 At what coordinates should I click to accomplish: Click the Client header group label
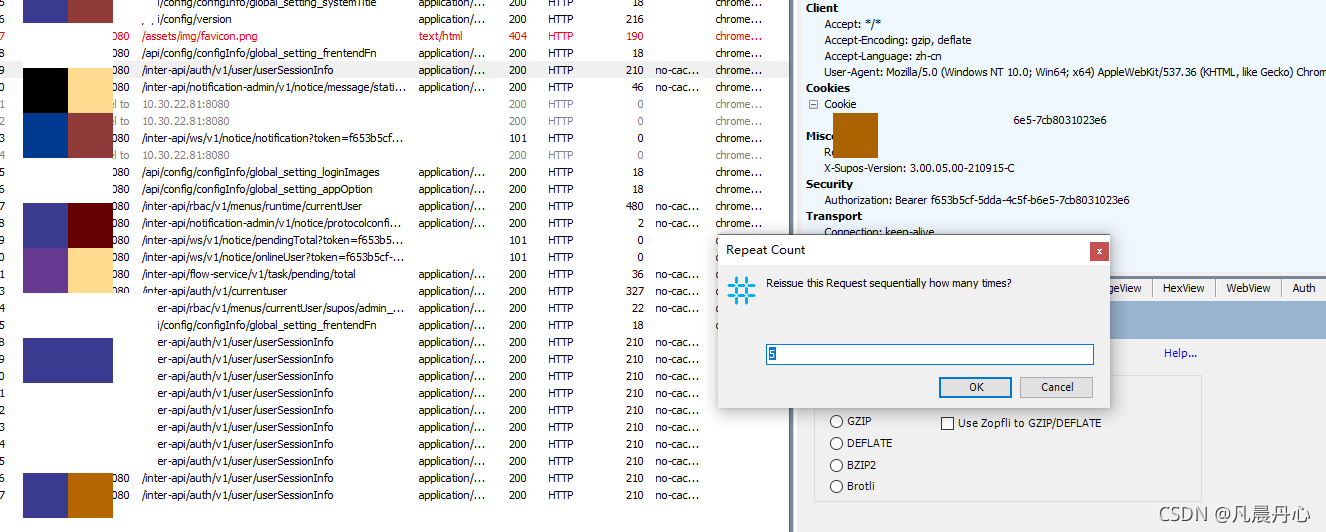pos(822,8)
